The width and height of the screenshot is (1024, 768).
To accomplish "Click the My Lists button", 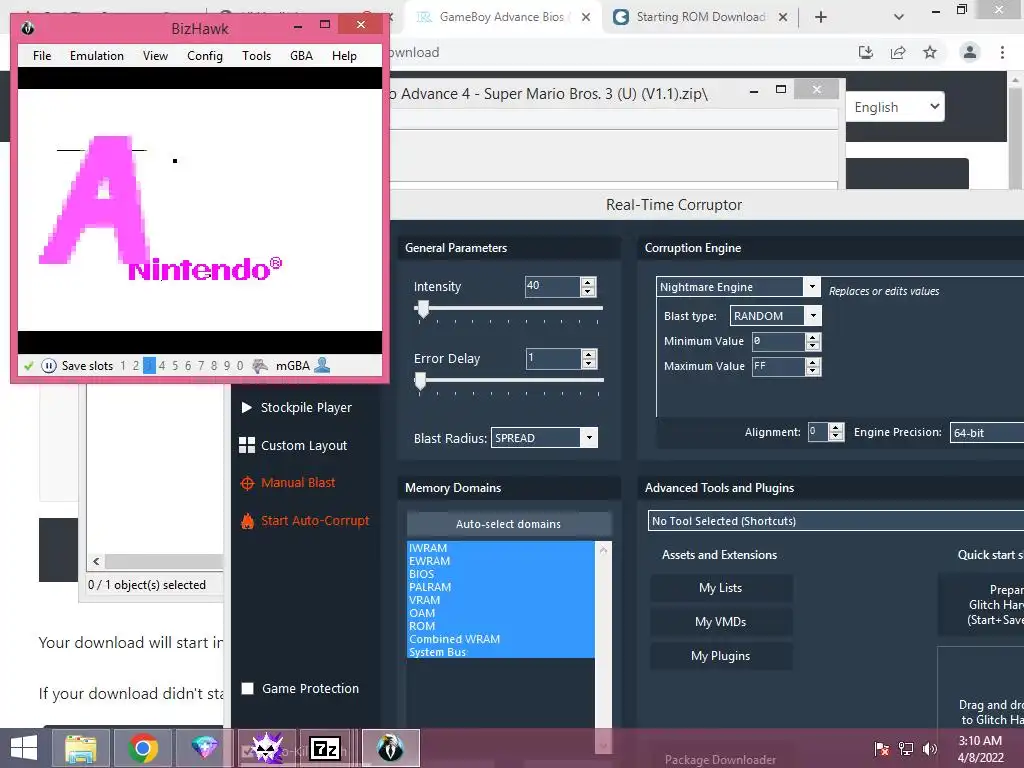I will [x=720, y=588].
